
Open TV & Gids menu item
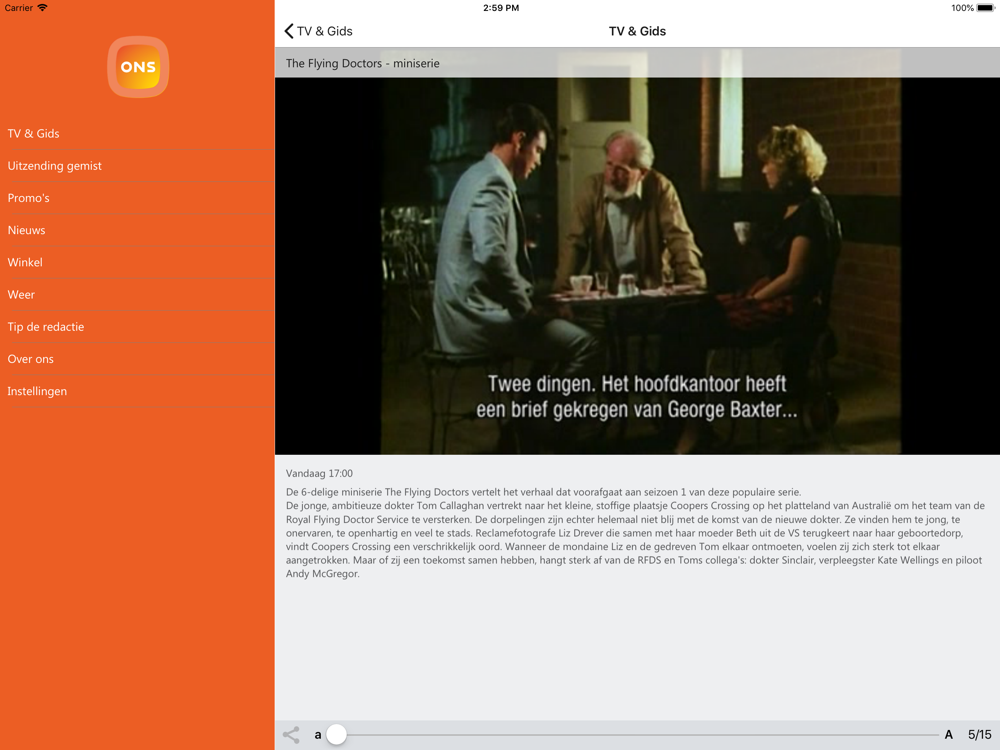tap(137, 134)
